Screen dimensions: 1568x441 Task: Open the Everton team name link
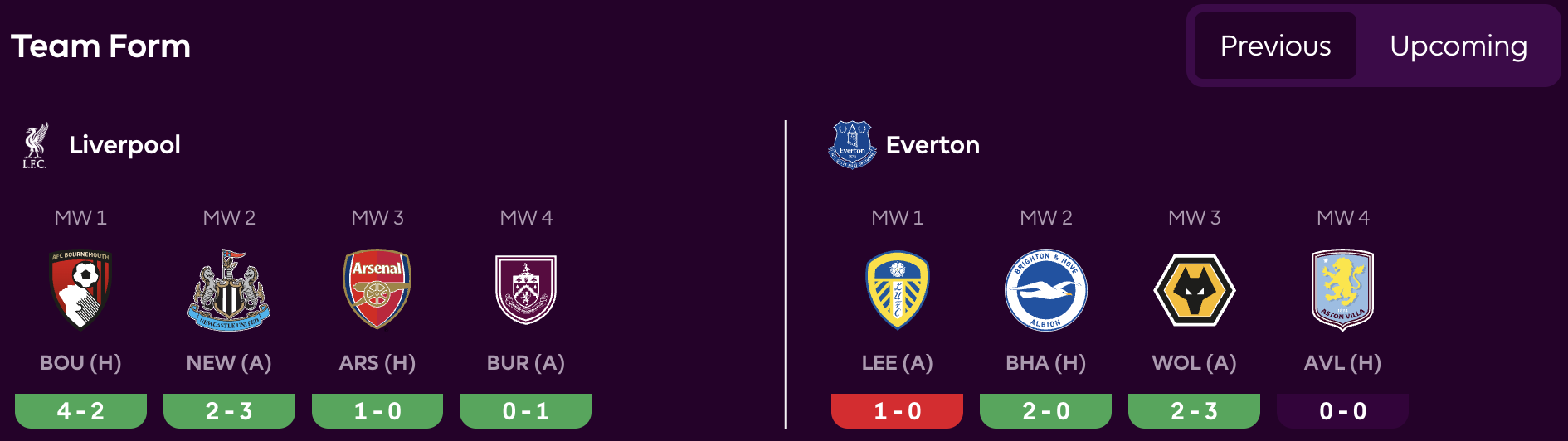[x=933, y=145]
